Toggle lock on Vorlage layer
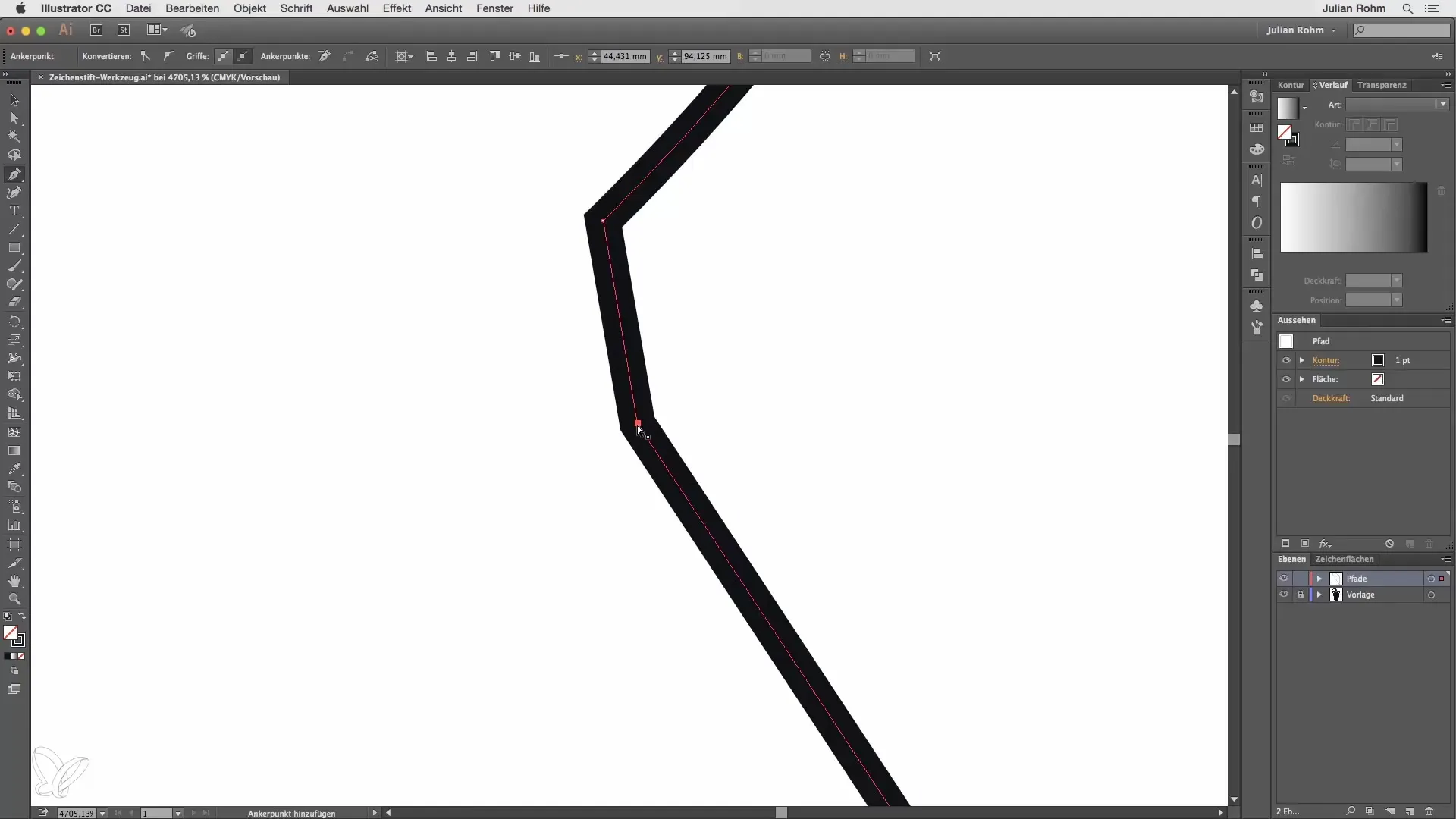Image resolution: width=1456 pixels, height=819 pixels. pos(1301,595)
